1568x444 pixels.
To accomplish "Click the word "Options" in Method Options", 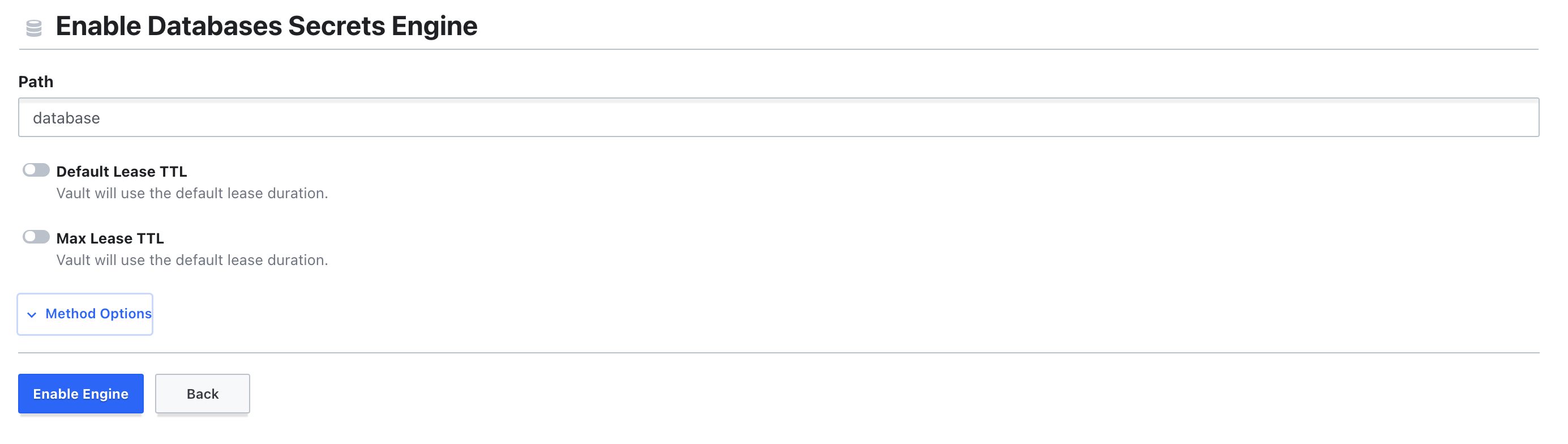I will point(126,314).
